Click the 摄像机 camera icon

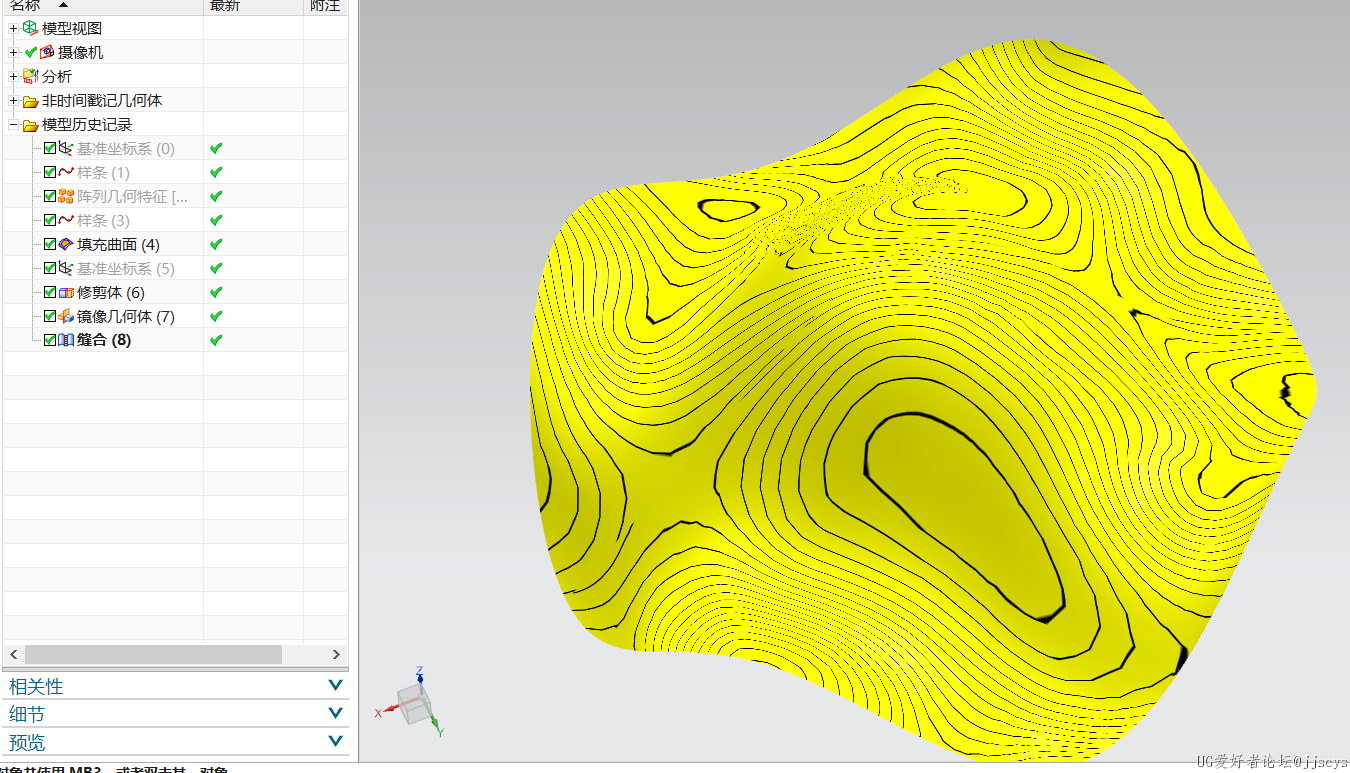[x=47, y=52]
